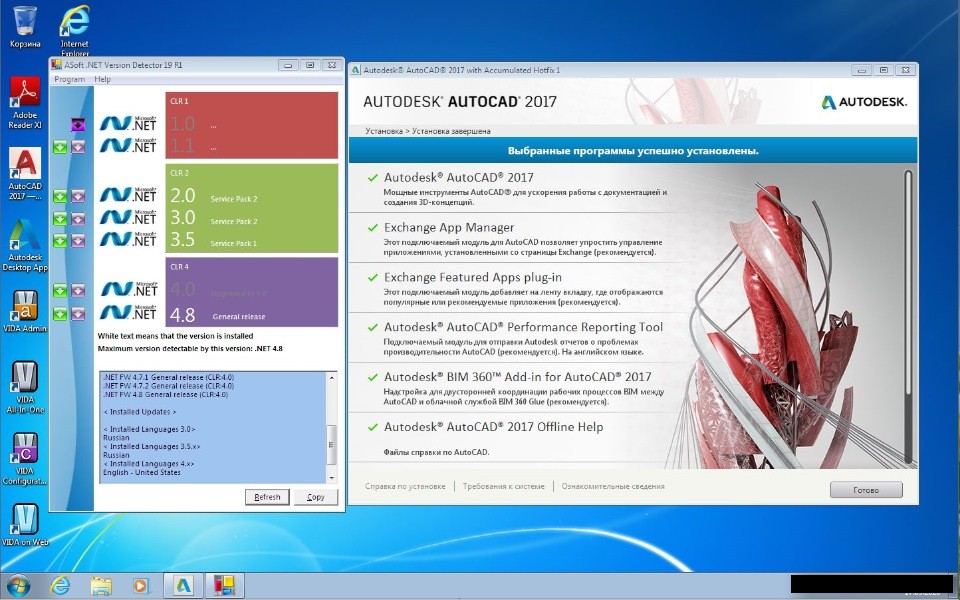Click the green download icon for .NET 1.1
Image resolution: width=960 pixels, height=600 pixels.
pos(59,147)
